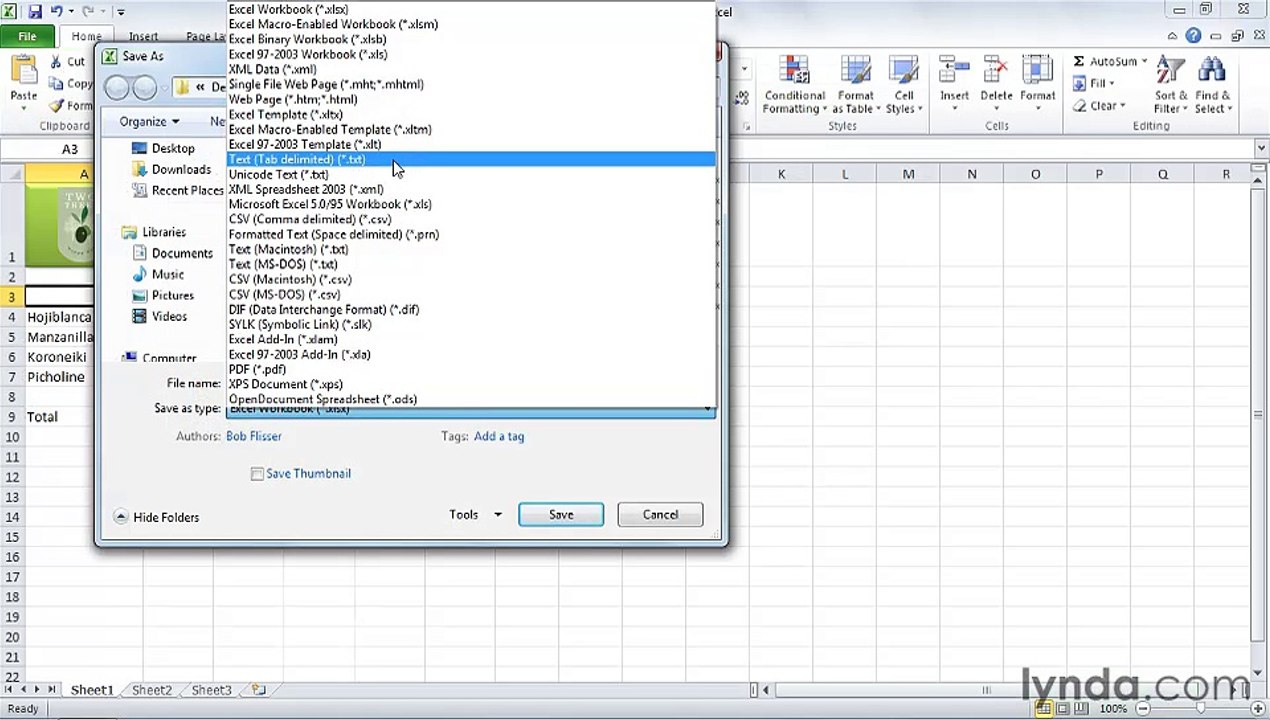Choose Unicode Text (*.txt) file type
Screen dimensions: 1270x720
click(x=471, y=174)
